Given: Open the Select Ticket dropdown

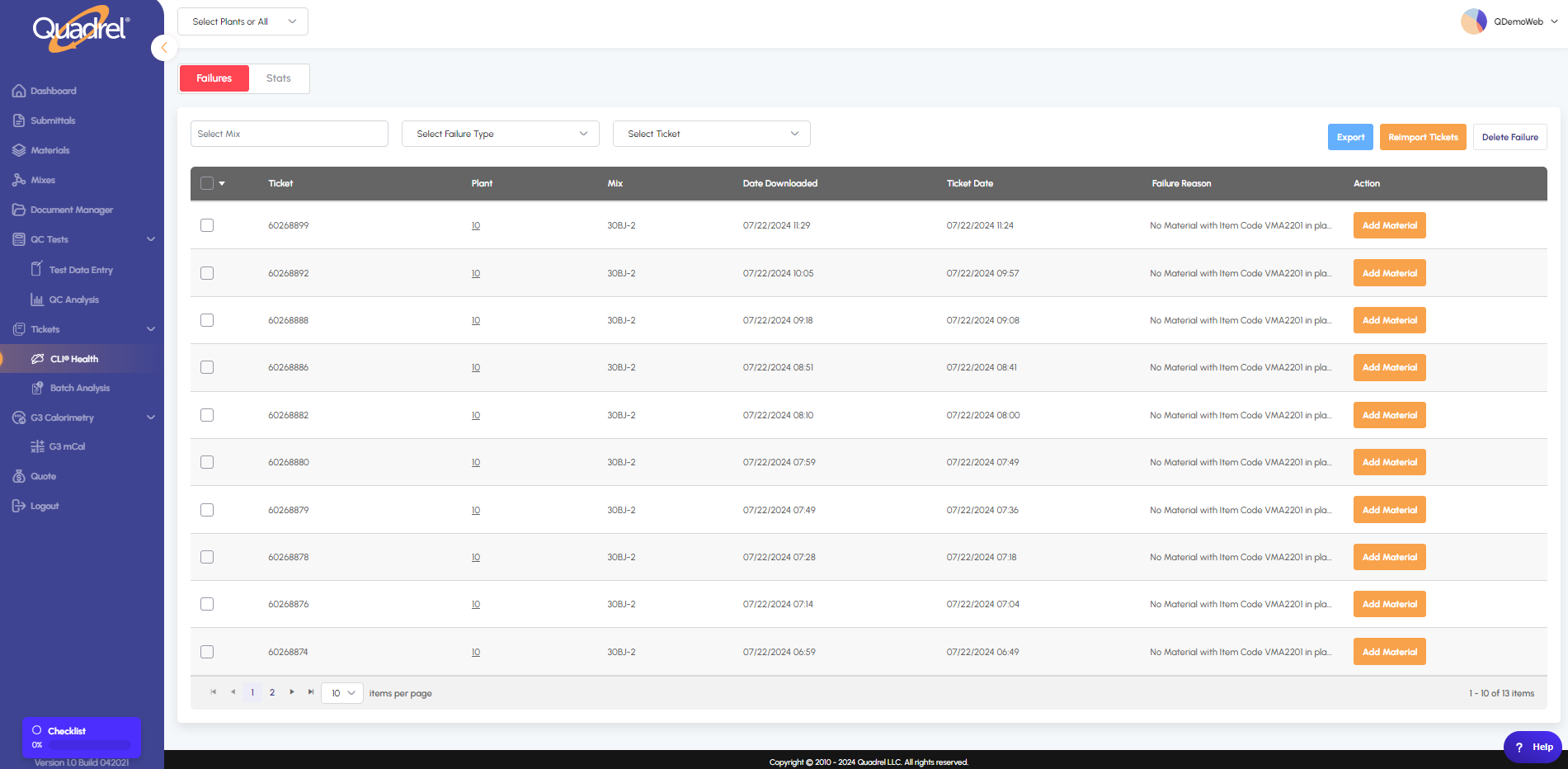Looking at the screenshot, I should point(712,134).
